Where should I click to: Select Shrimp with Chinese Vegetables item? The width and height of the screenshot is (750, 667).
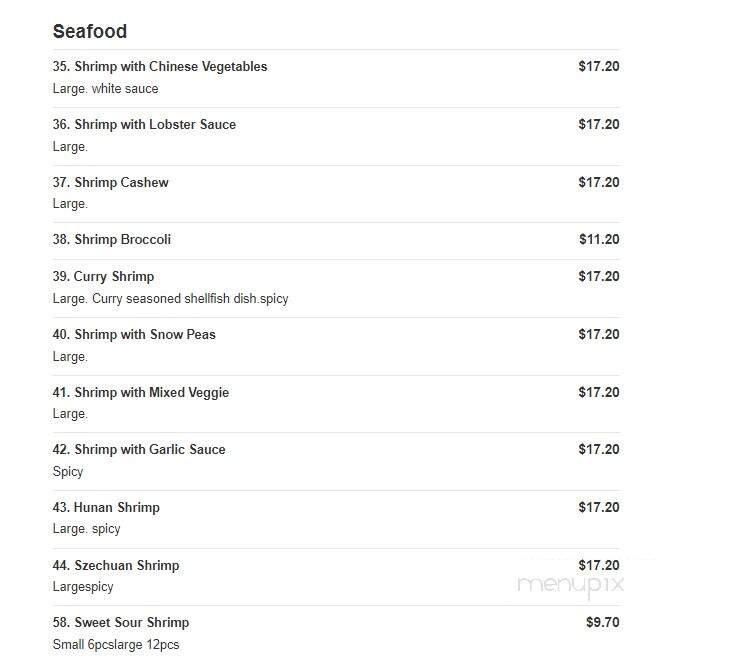(160, 67)
